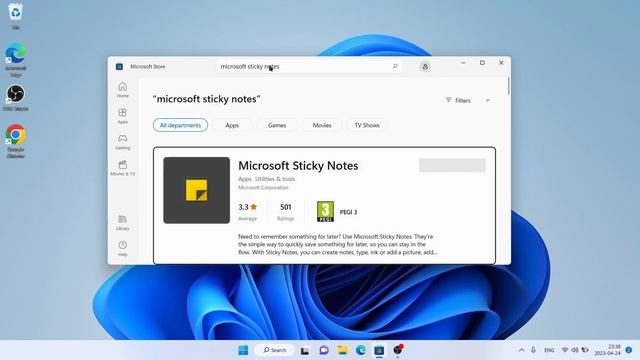This screenshot has width=640, height=360.
Task: Select the All departments filter
Action: [x=180, y=125]
